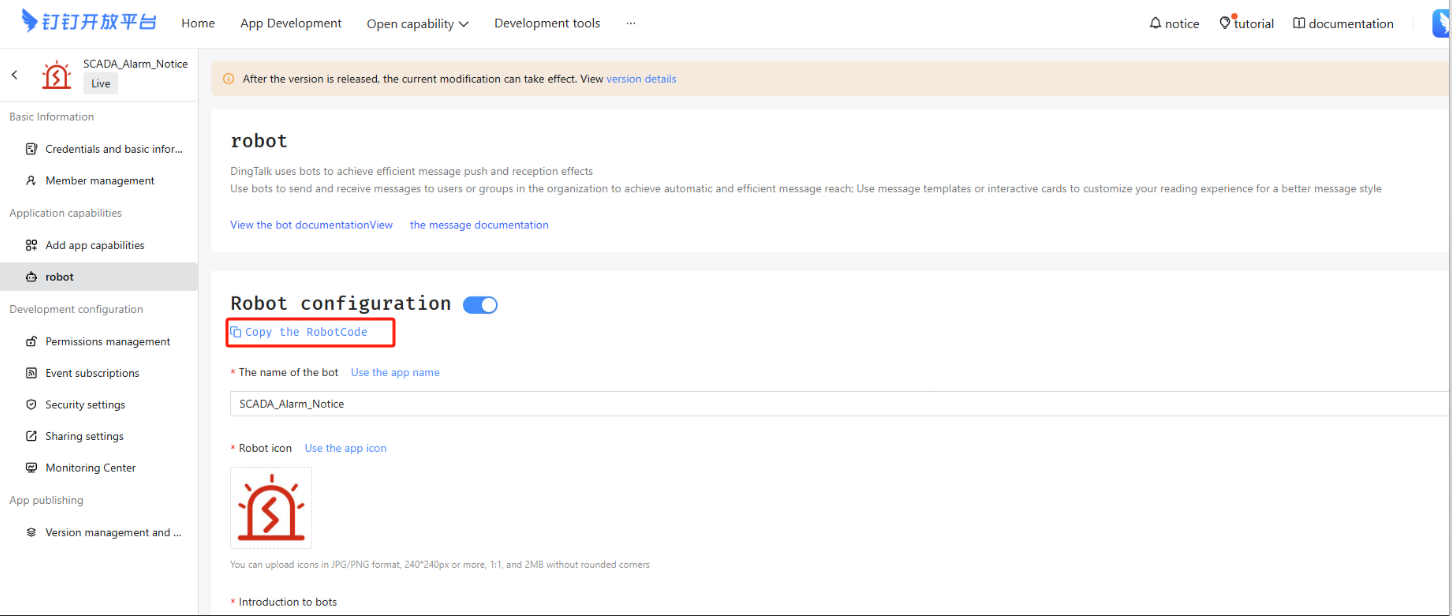Click the back arrow beside SCADA_Alarm_Notice
Viewport: 1452px width, 616px height.
click(x=14, y=75)
